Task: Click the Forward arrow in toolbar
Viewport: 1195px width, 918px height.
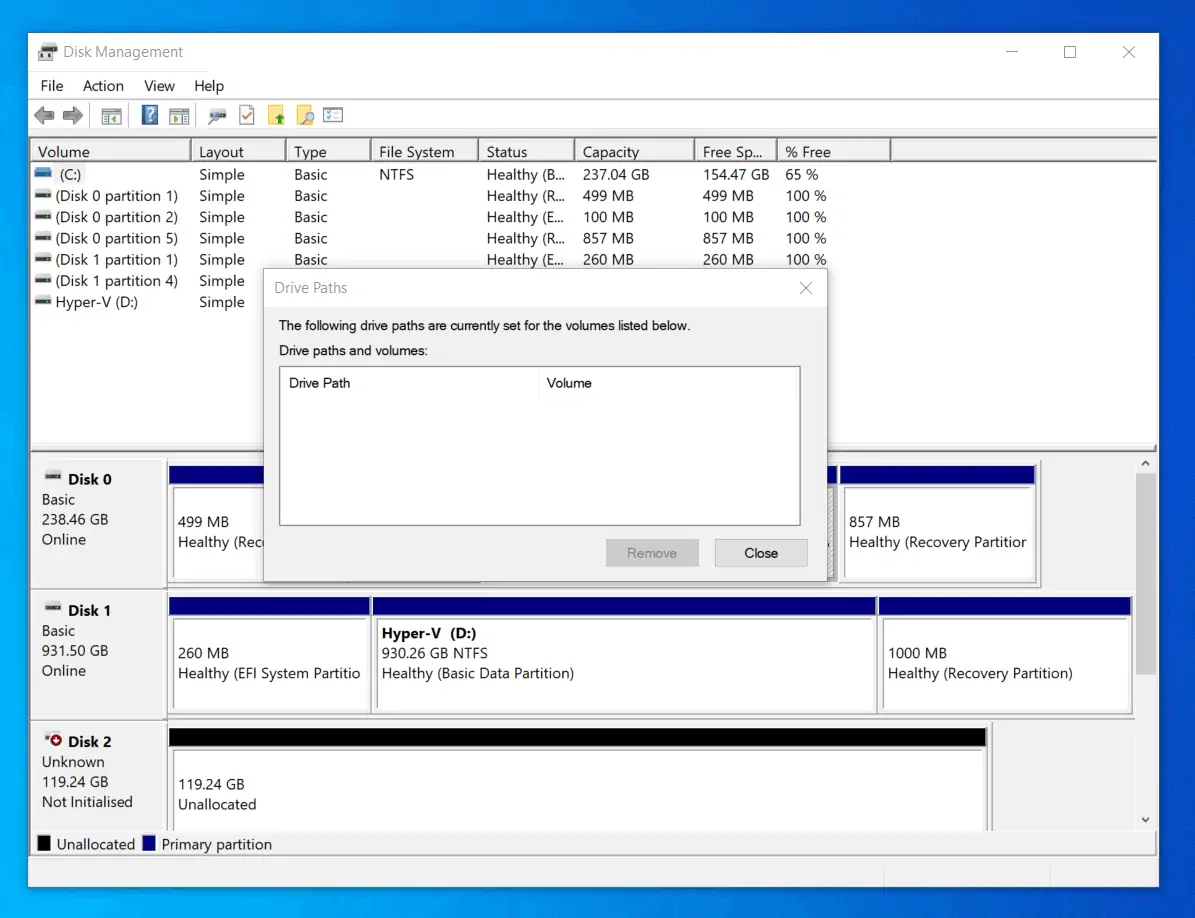Action: (72, 115)
